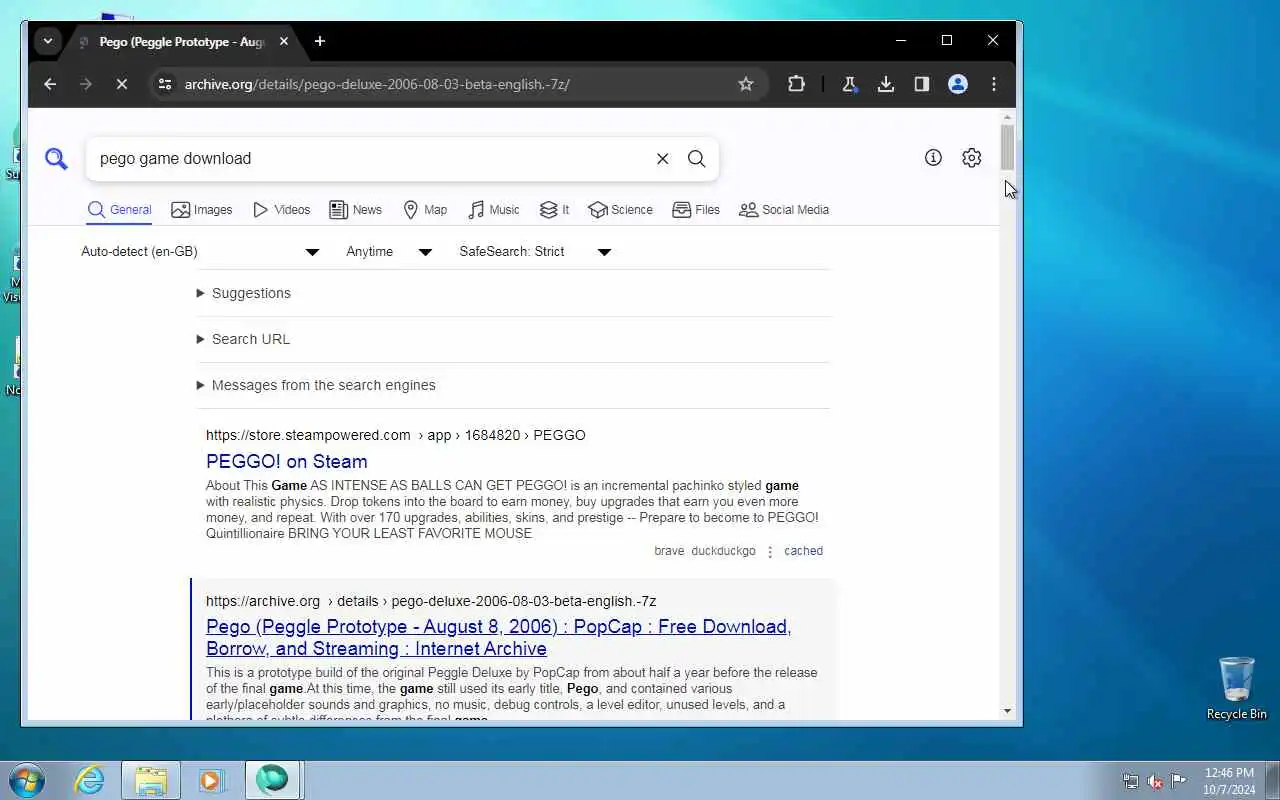Open the Auto-detect language dropdown

(200, 252)
